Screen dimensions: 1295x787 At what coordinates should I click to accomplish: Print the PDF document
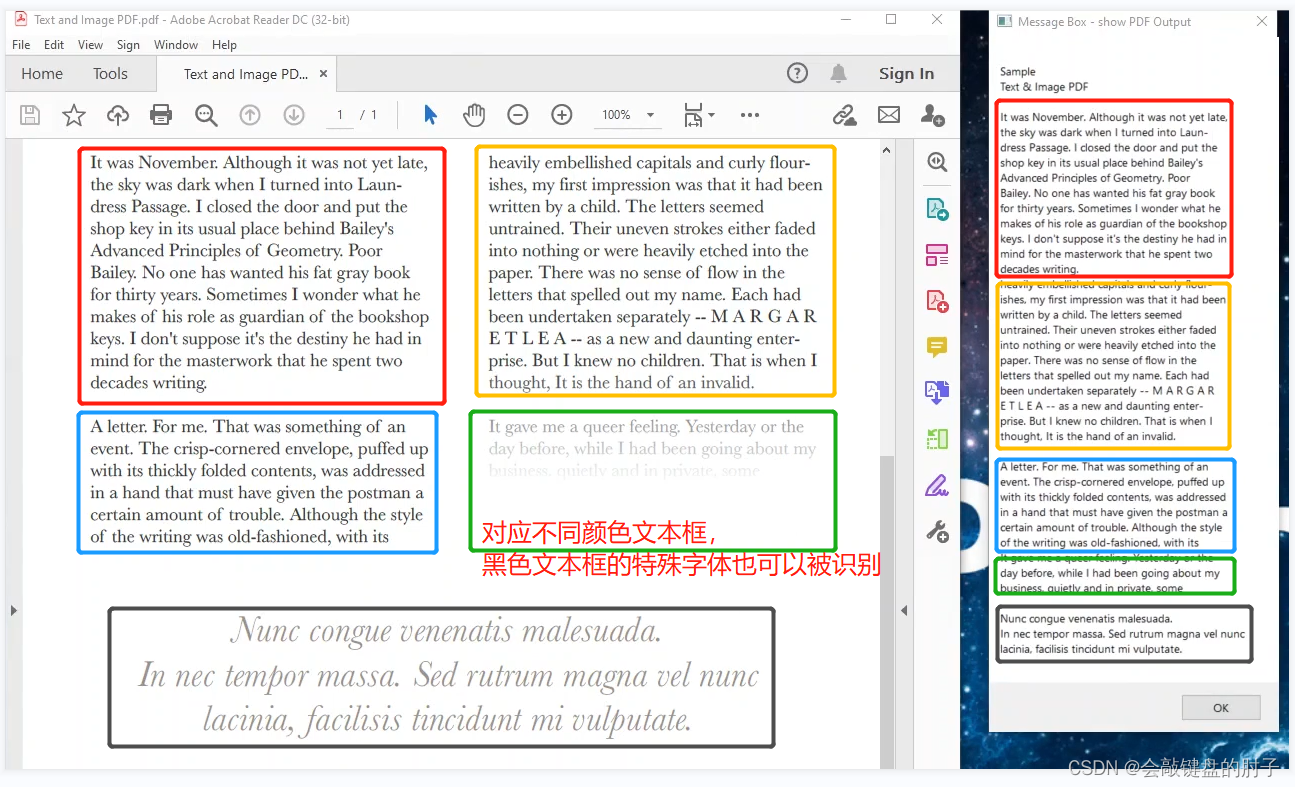click(161, 115)
